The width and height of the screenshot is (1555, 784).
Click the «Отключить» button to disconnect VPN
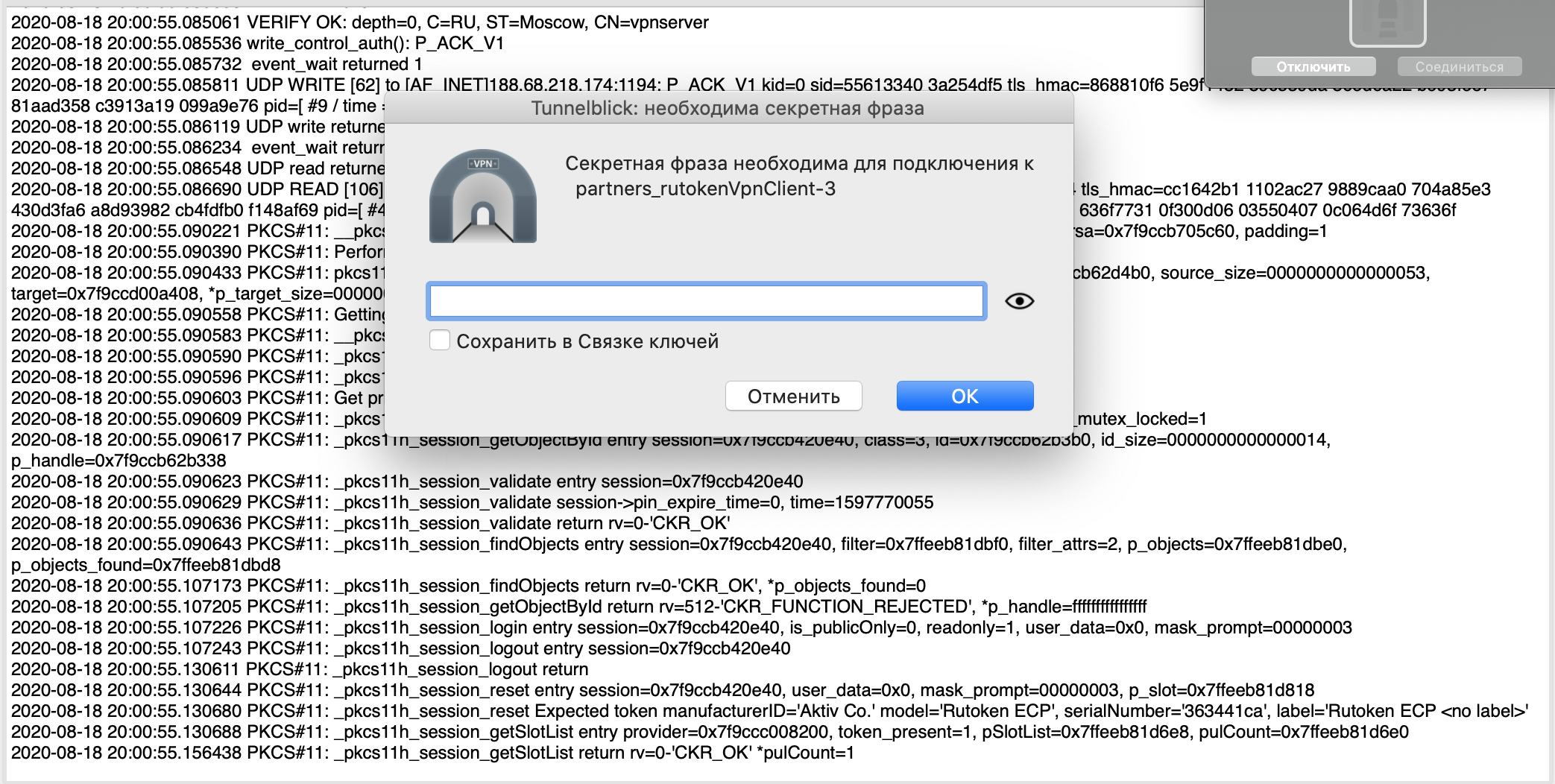click(x=1313, y=66)
